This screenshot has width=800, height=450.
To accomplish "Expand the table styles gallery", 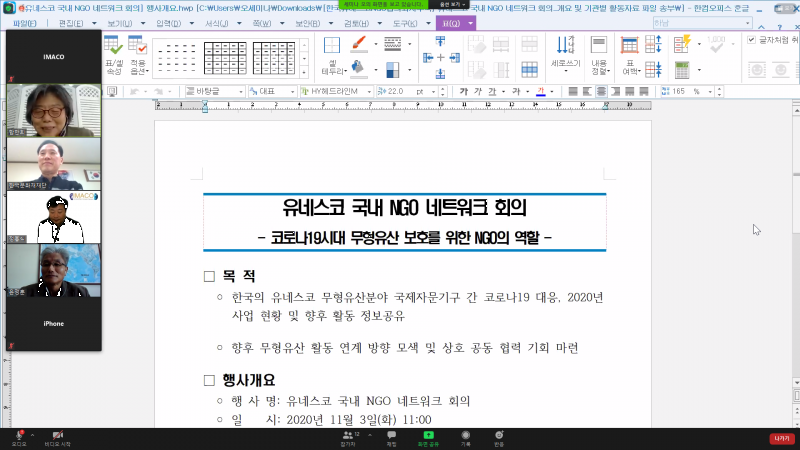I will tap(305, 71).
